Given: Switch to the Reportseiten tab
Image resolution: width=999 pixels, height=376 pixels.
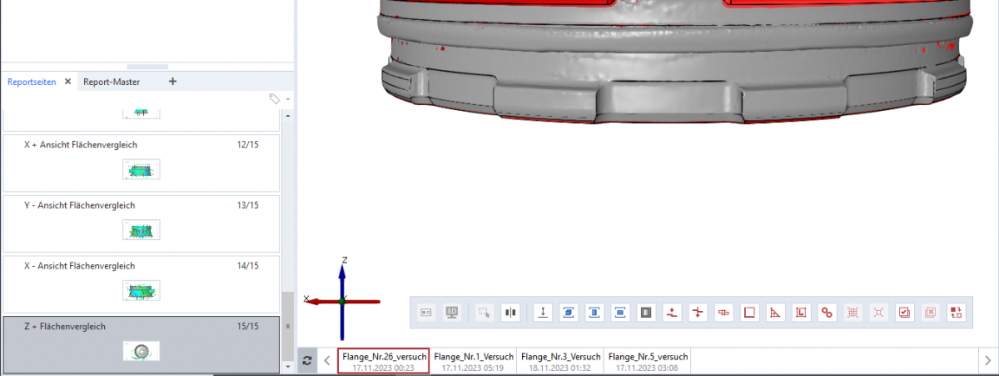Looking at the screenshot, I should [32, 82].
